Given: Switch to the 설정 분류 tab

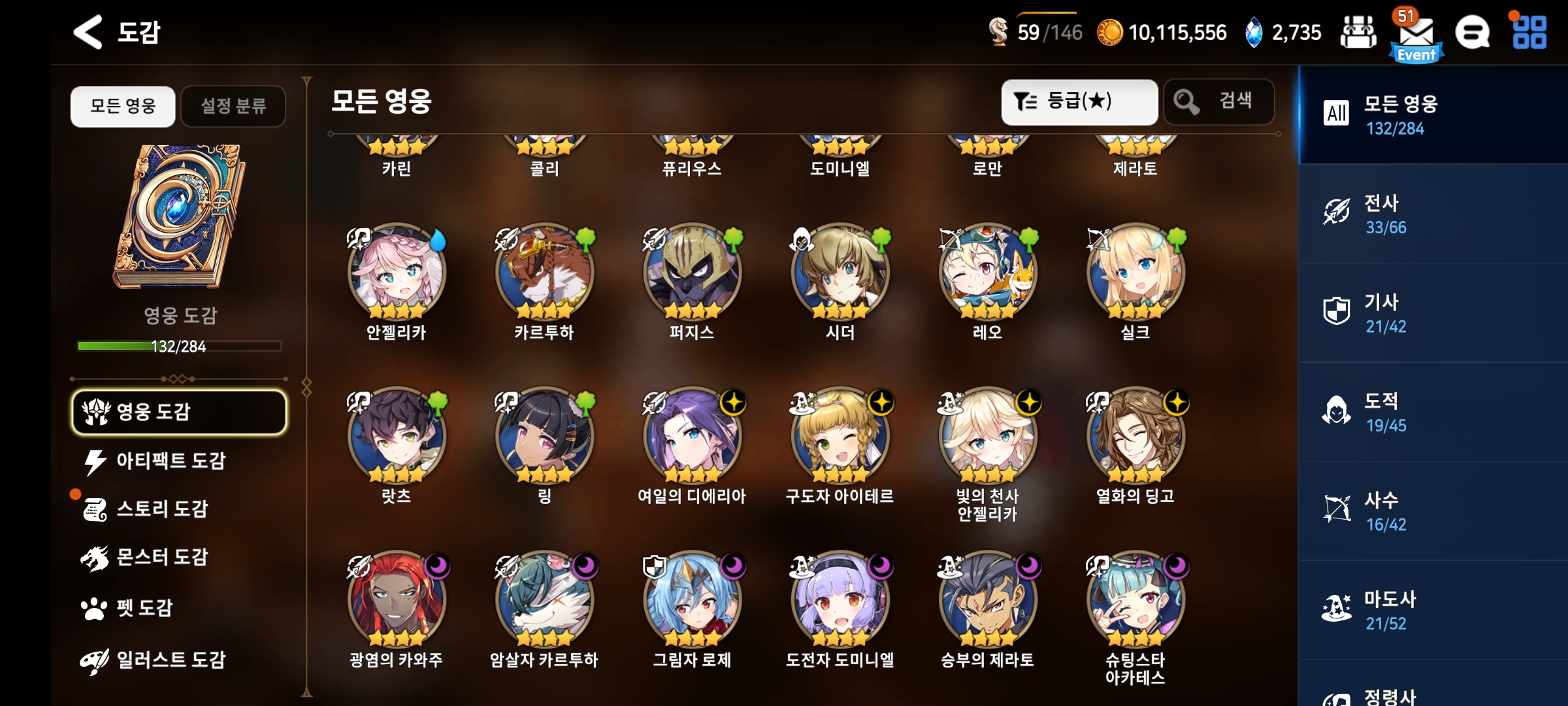Looking at the screenshot, I should pyautogui.click(x=233, y=106).
